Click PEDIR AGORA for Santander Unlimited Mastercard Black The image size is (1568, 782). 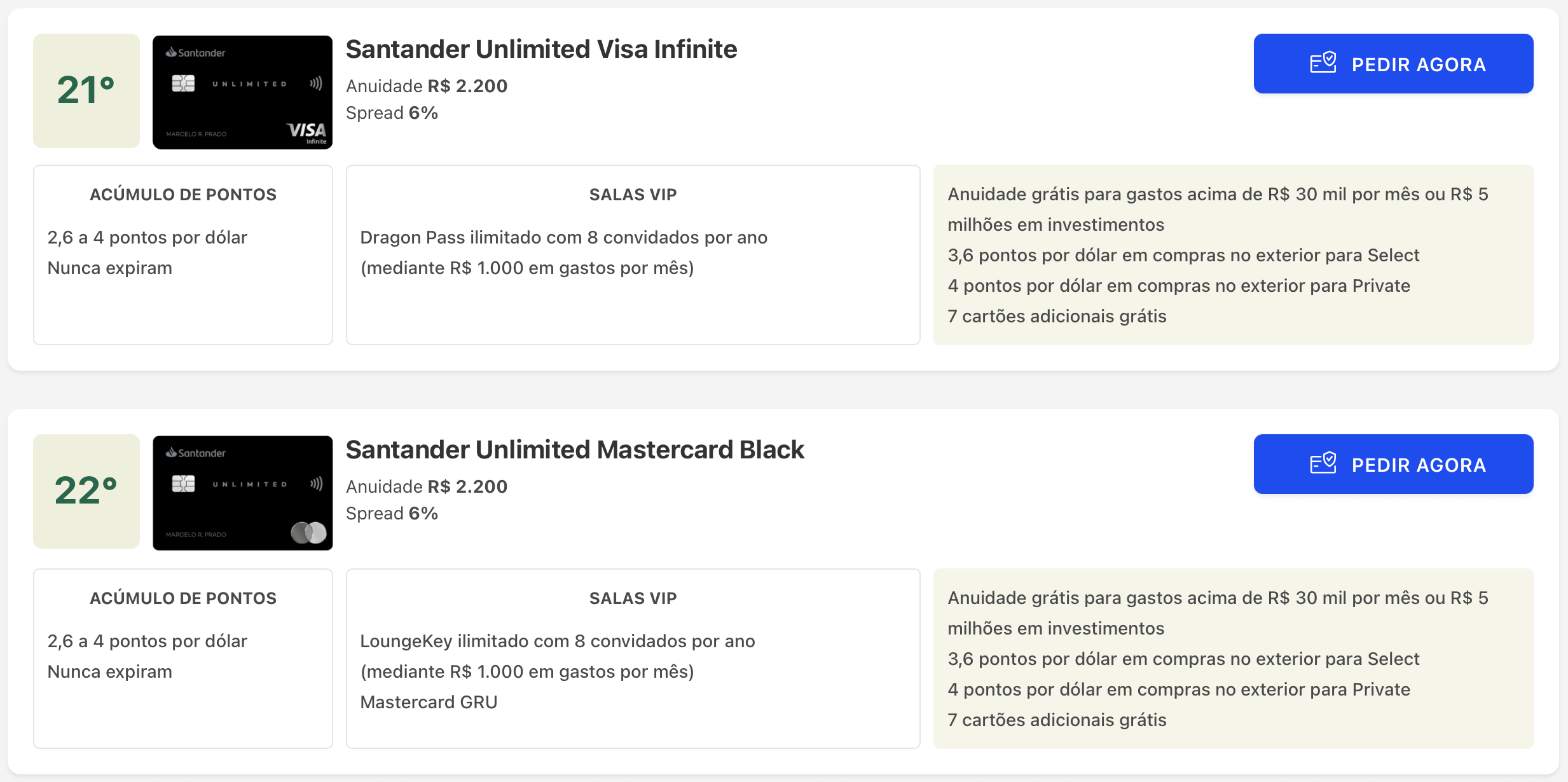1393,464
